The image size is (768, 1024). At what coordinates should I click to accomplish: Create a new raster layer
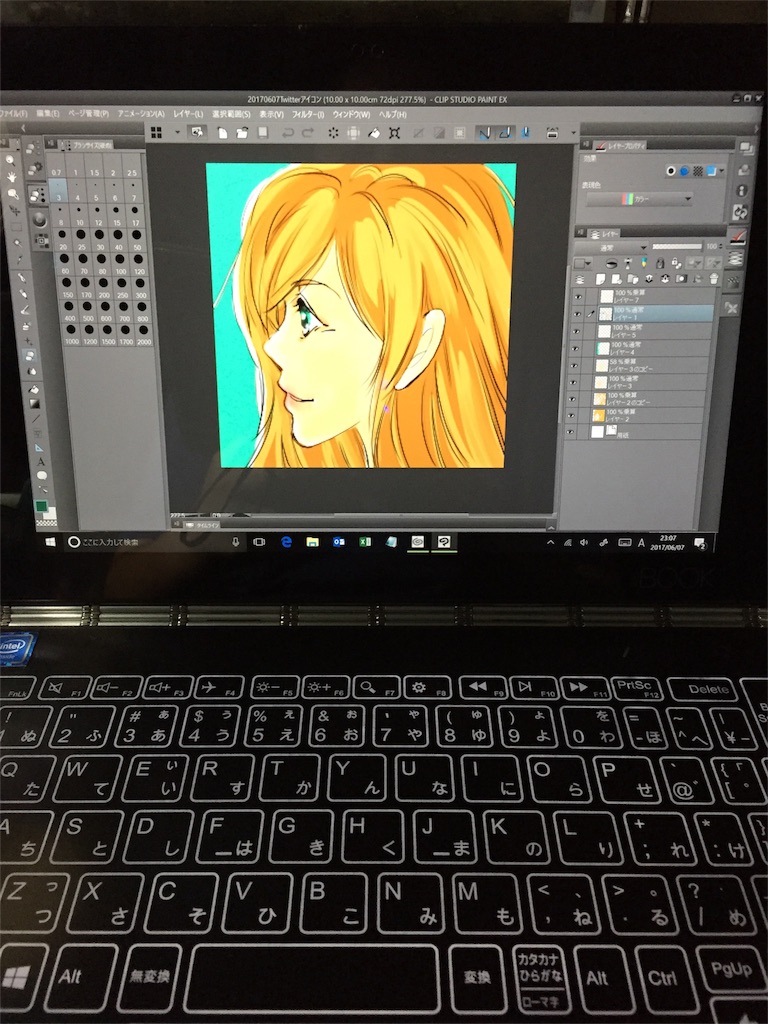(600, 279)
